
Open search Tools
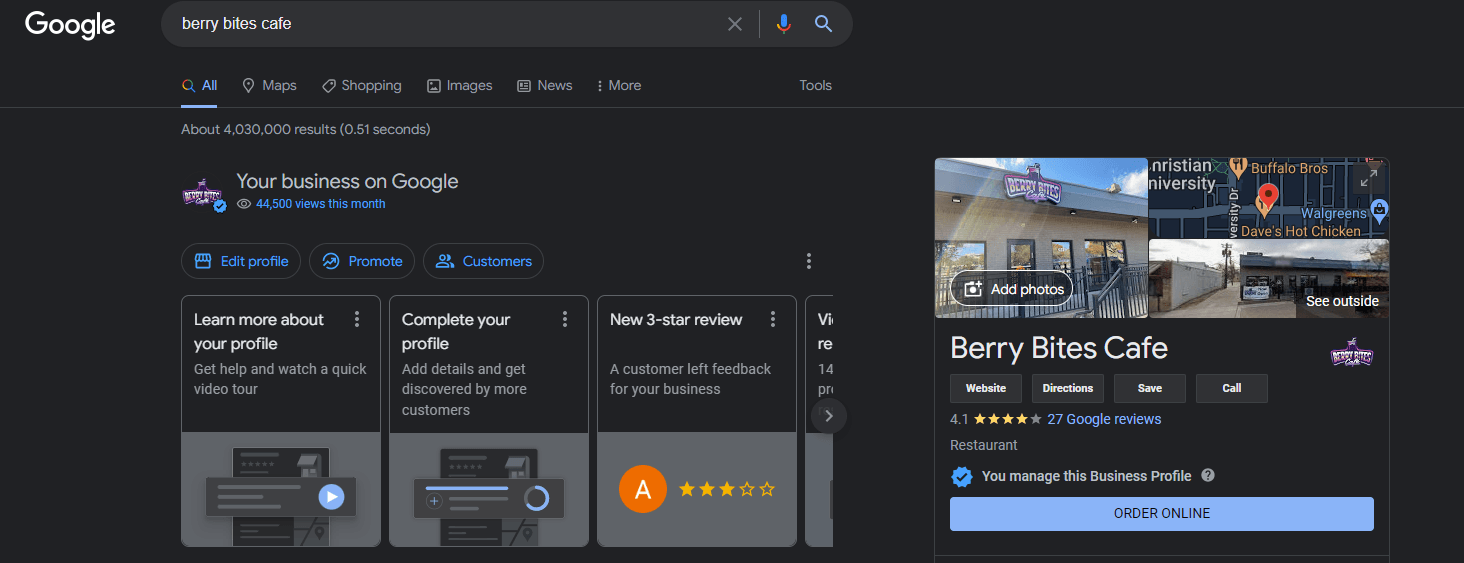point(815,86)
